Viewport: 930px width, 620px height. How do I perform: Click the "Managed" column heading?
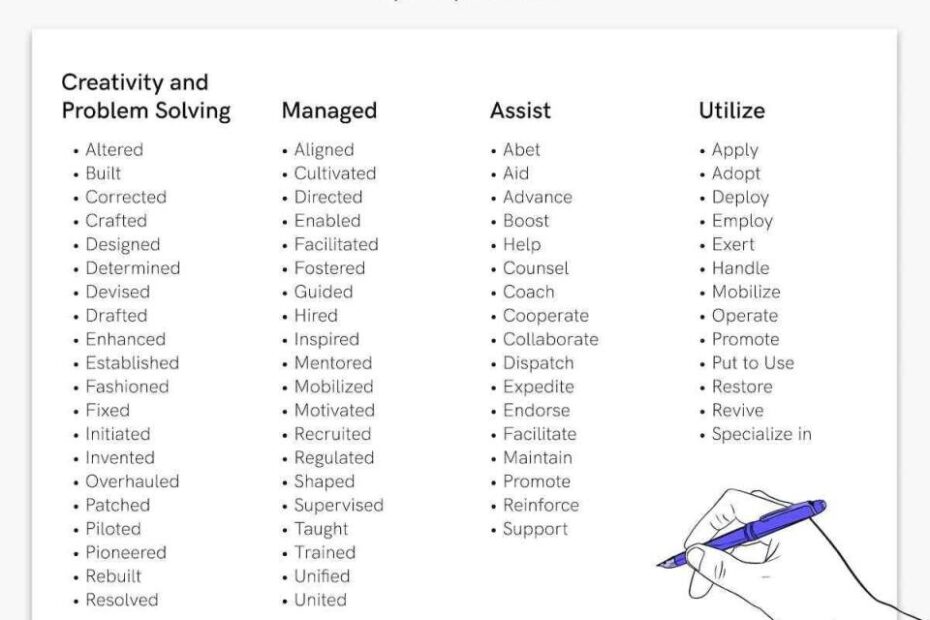tap(329, 110)
